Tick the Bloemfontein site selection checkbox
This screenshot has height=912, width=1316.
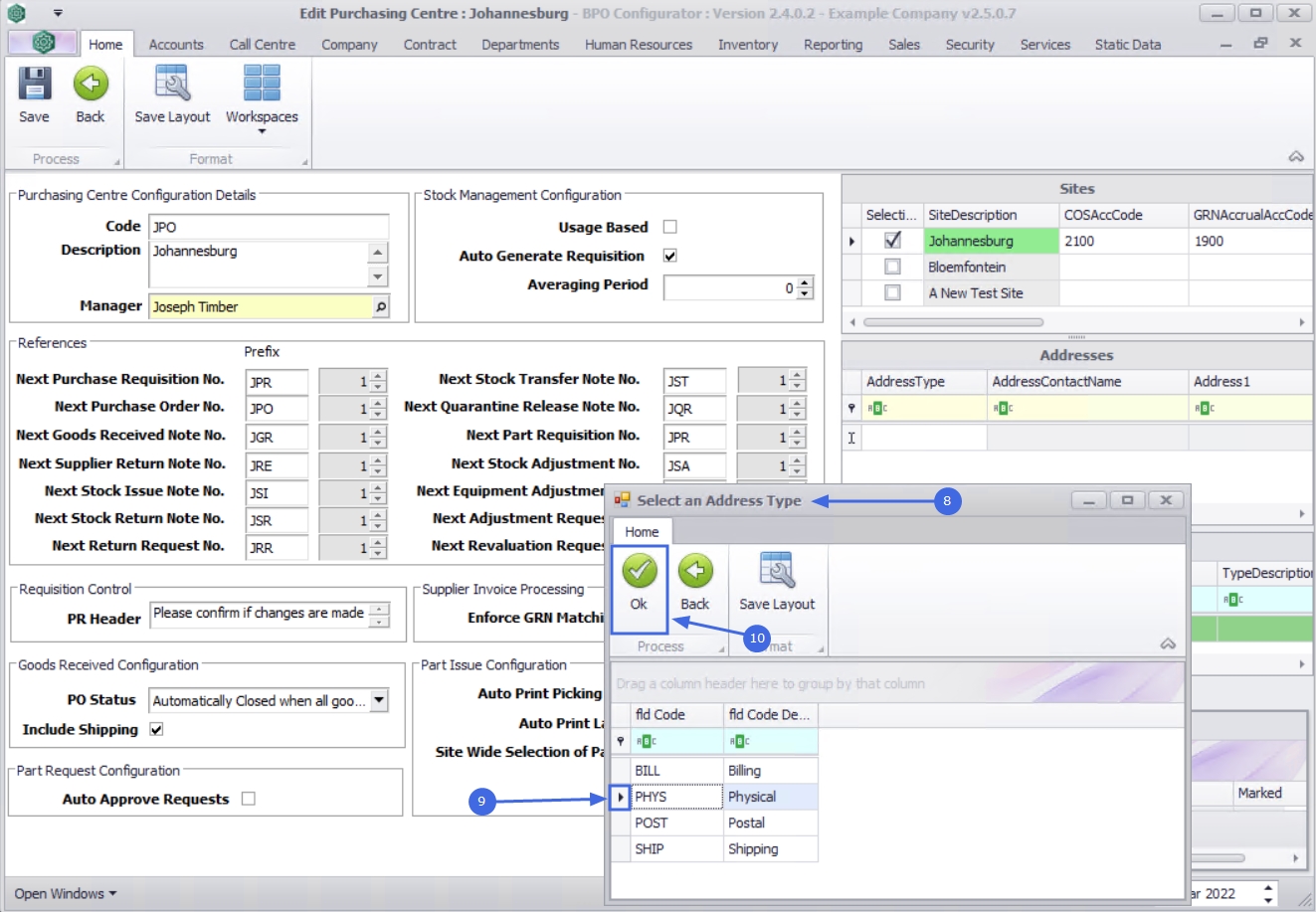[x=892, y=267]
